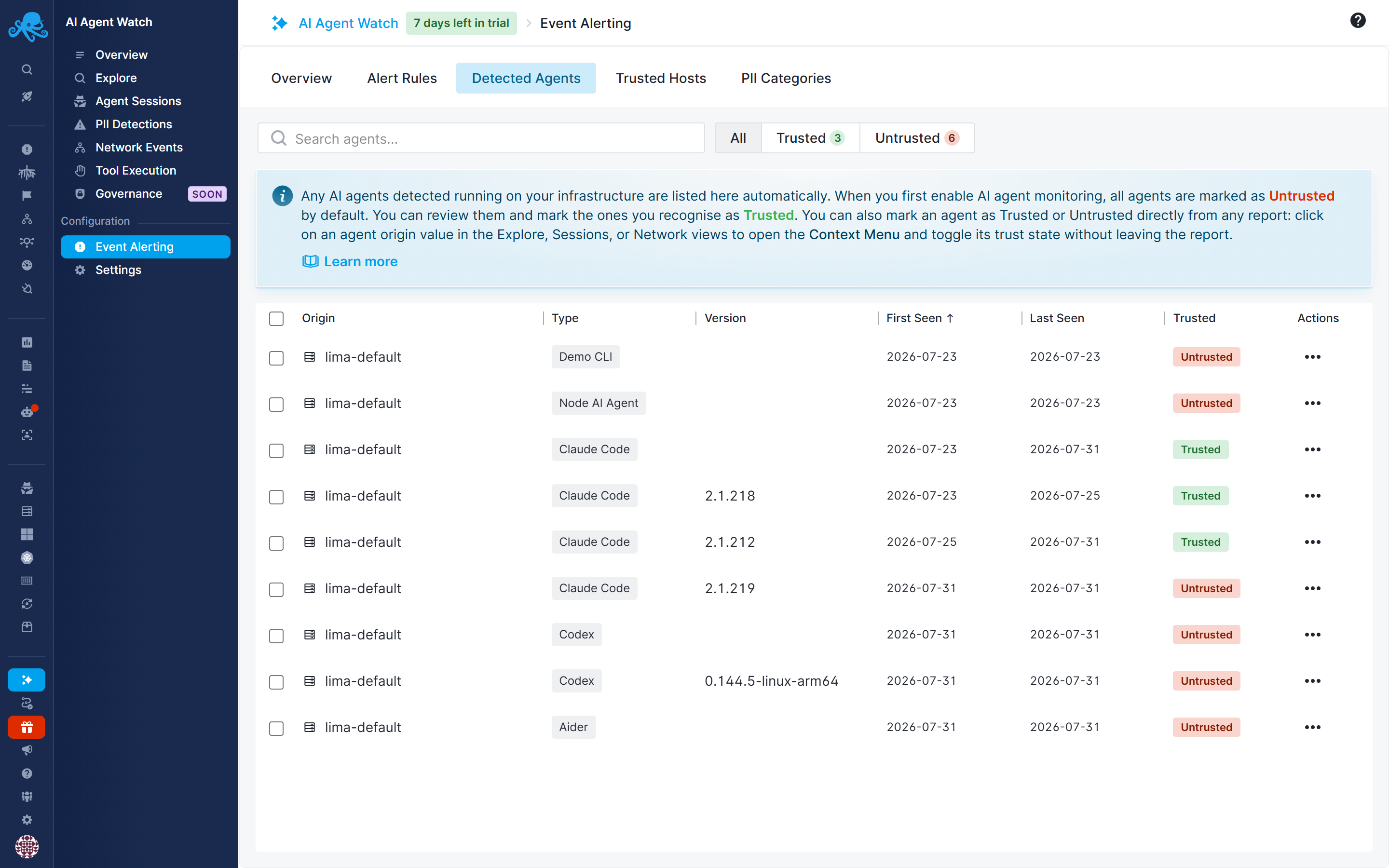Viewport: 1389px width, 868px height.
Task: Click the red gift icon in rail
Action: click(x=27, y=727)
